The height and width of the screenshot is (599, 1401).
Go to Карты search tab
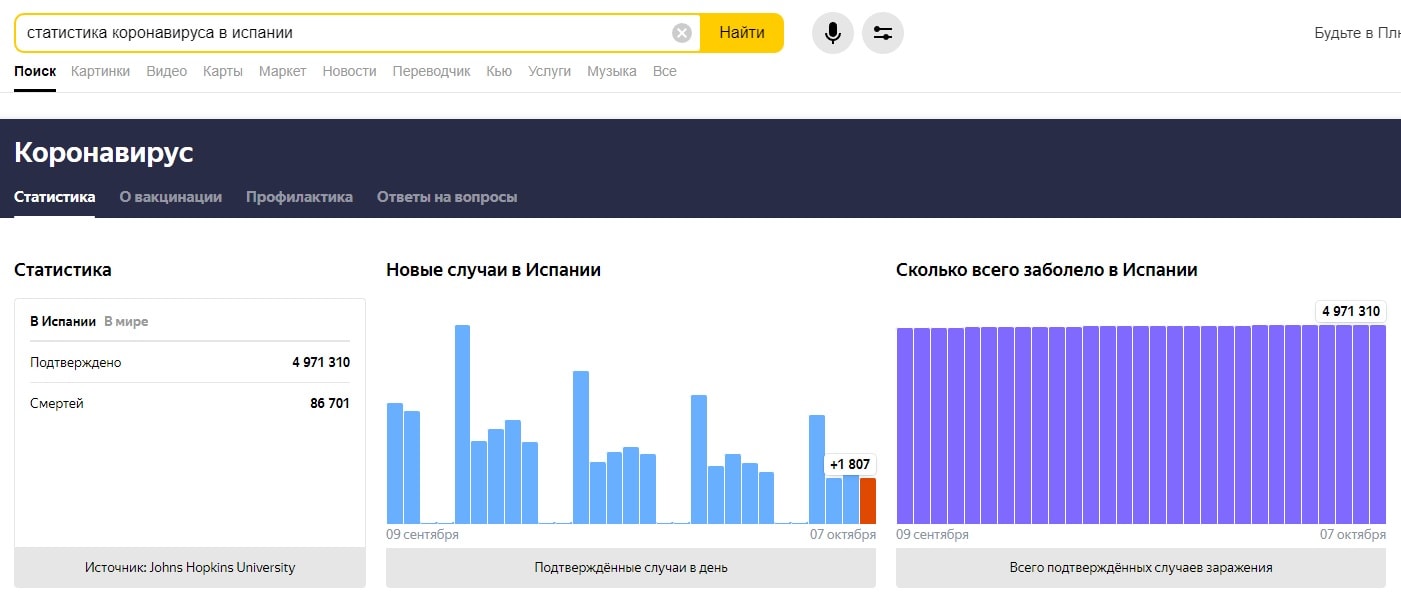tap(222, 71)
